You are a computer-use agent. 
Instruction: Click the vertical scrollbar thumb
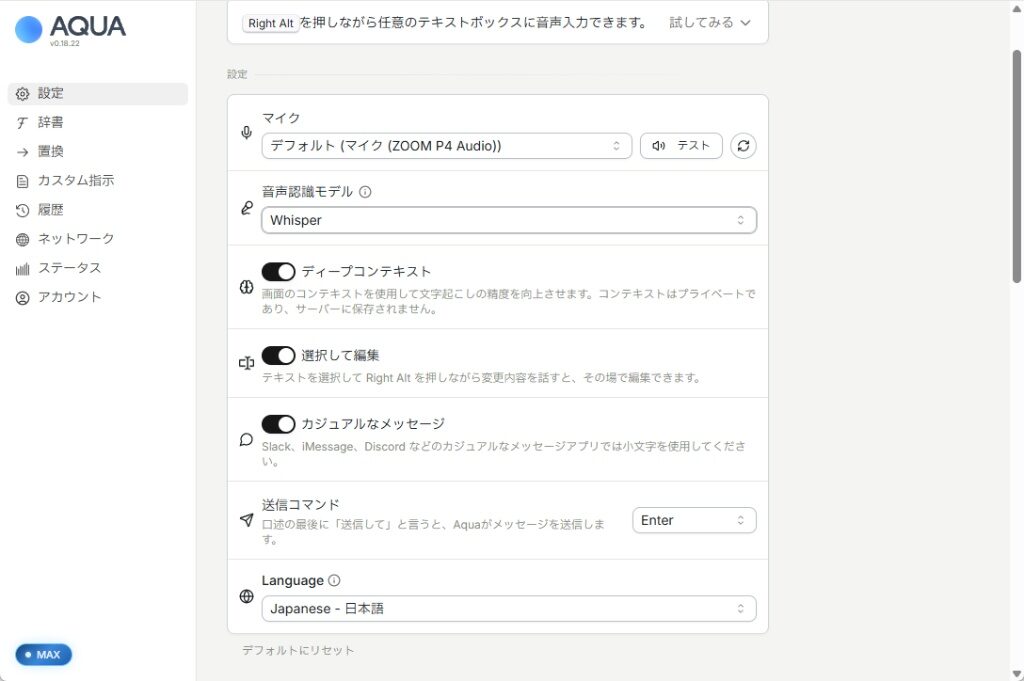point(1017,166)
